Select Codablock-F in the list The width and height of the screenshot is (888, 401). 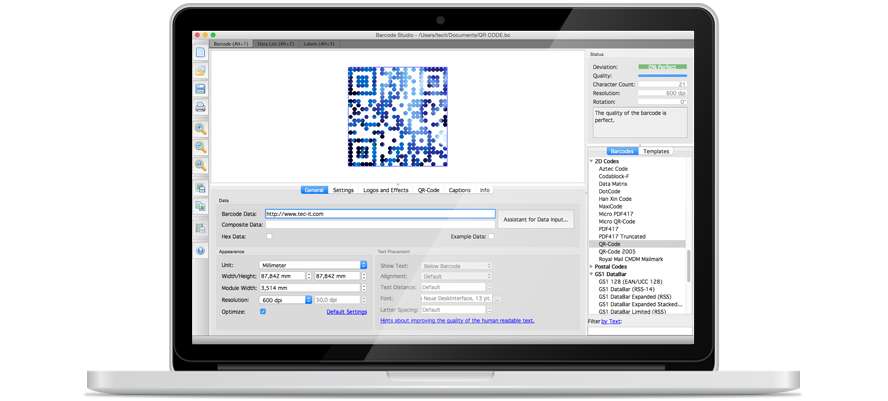tap(614, 176)
